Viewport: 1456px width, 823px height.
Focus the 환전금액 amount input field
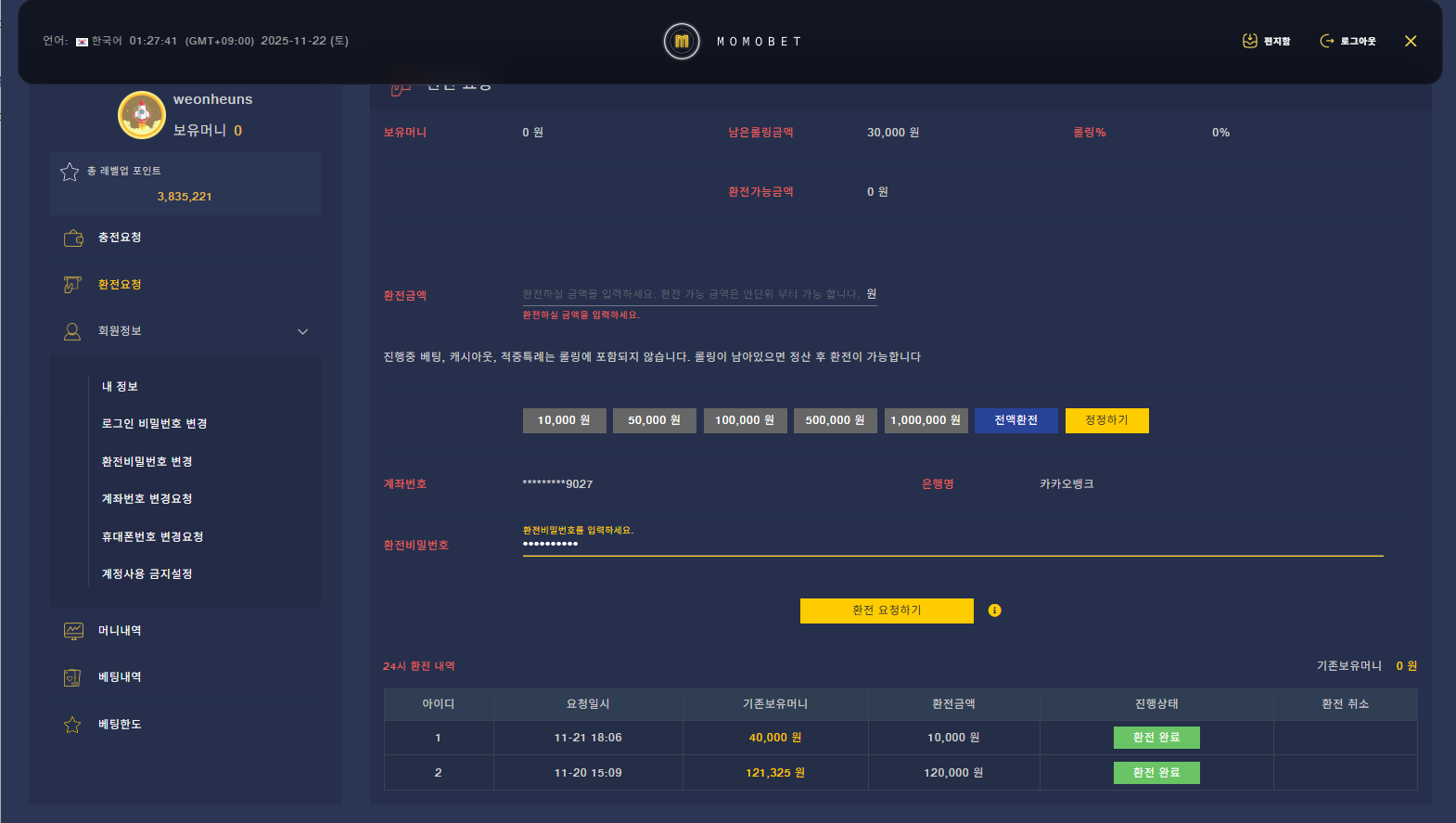691,294
